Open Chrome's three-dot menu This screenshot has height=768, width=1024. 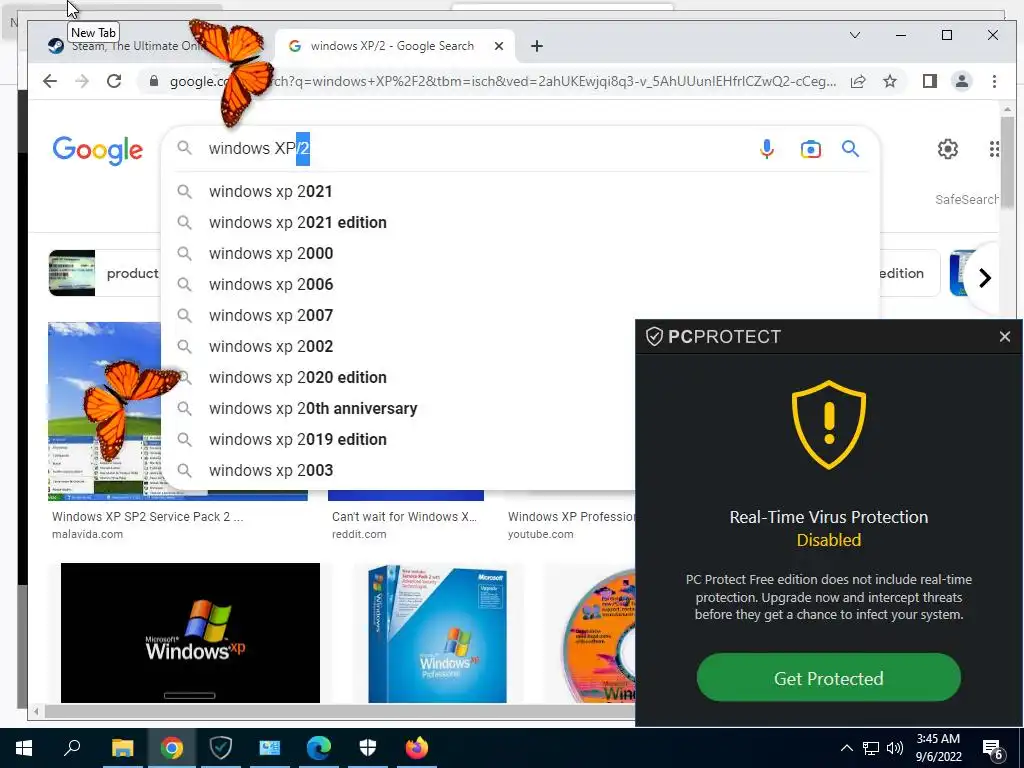(994, 81)
